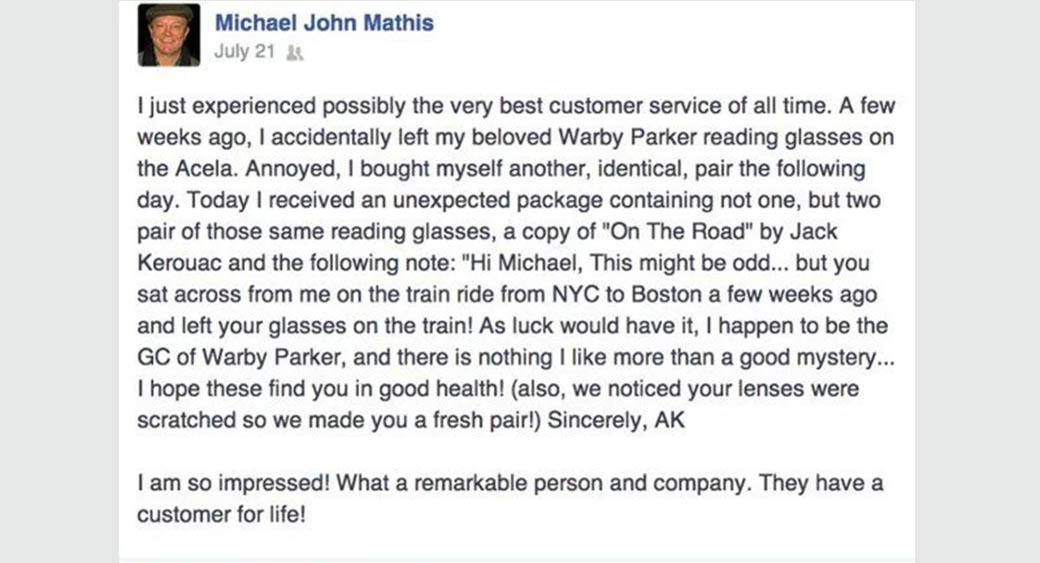Screen dimensions: 1040x563
Task: Open the poster's profile picture thumbnail
Action: (x=169, y=35)
